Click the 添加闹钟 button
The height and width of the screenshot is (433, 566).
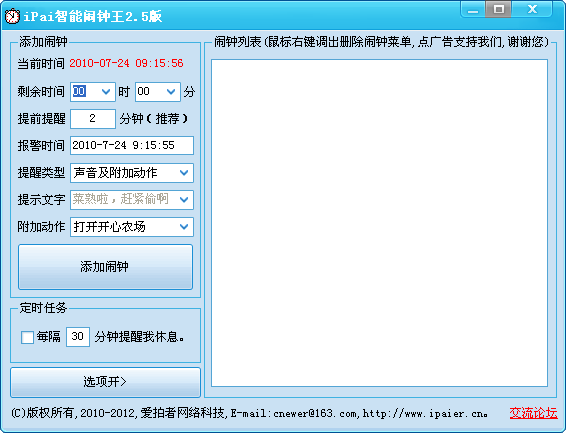point(105,267)
